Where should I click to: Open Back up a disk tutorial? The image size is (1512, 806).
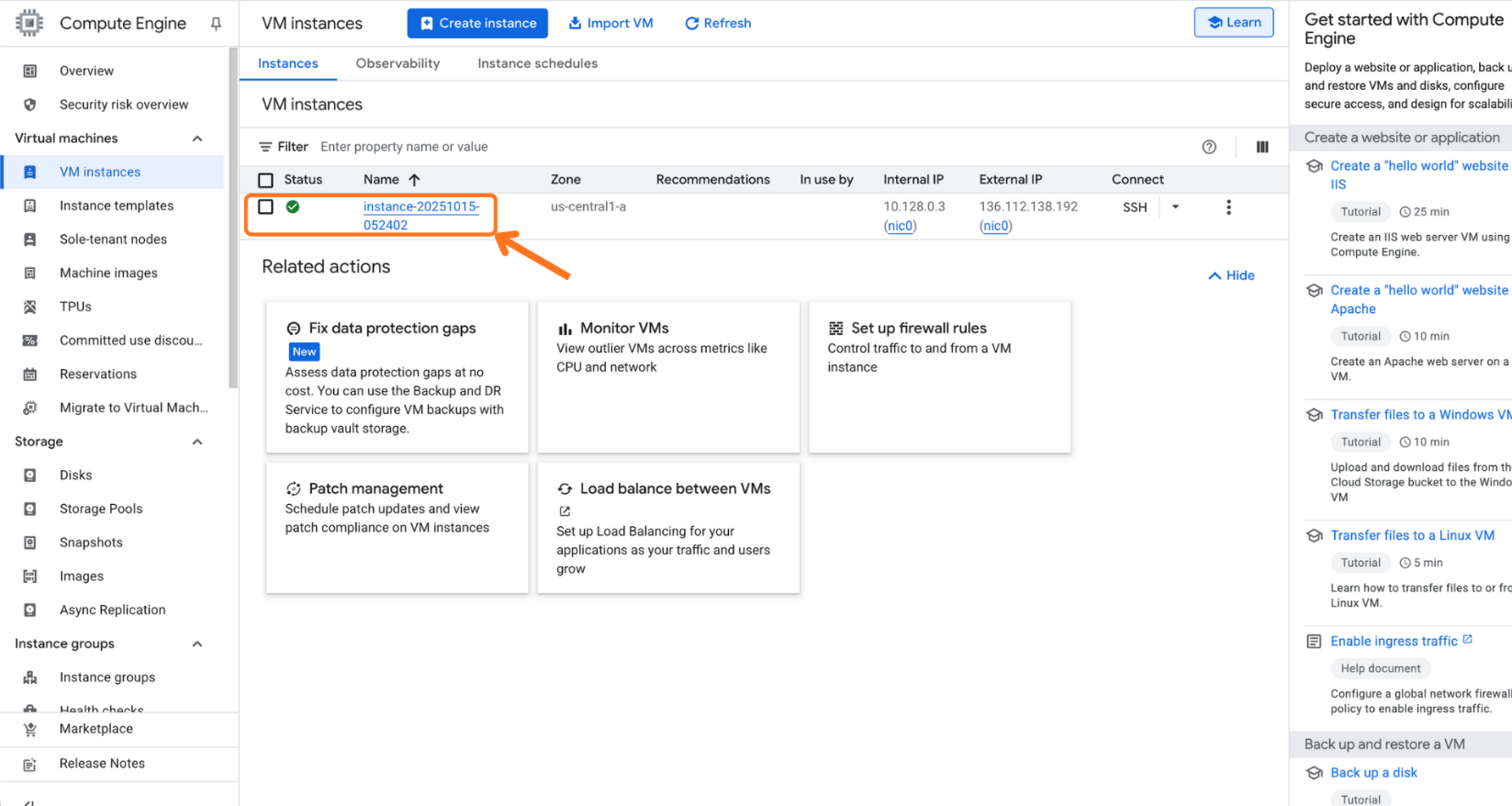click(x=1373, y=773)
